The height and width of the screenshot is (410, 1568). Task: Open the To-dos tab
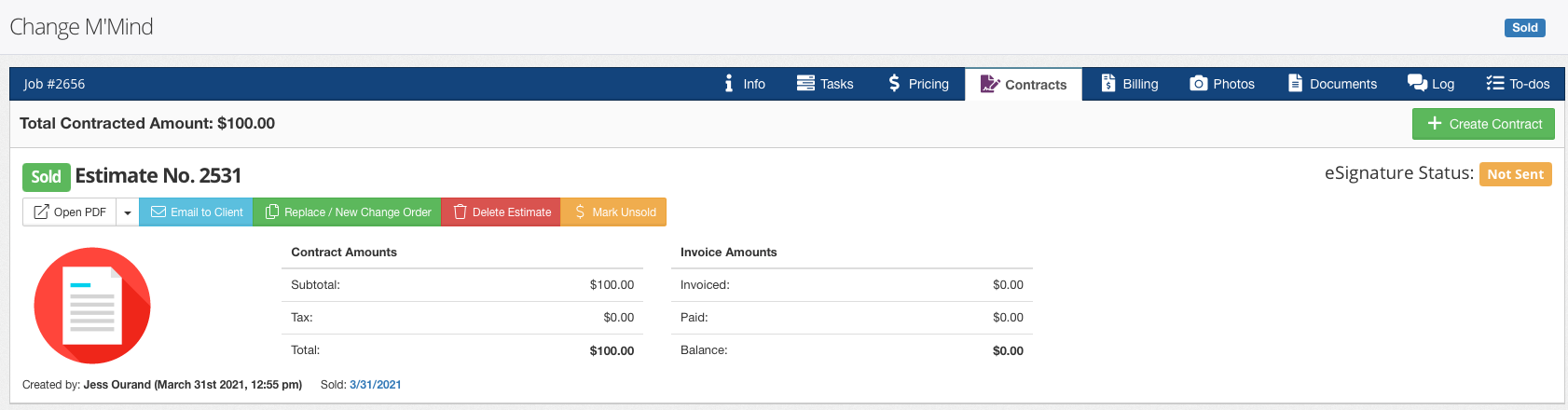pos(1518,84)
